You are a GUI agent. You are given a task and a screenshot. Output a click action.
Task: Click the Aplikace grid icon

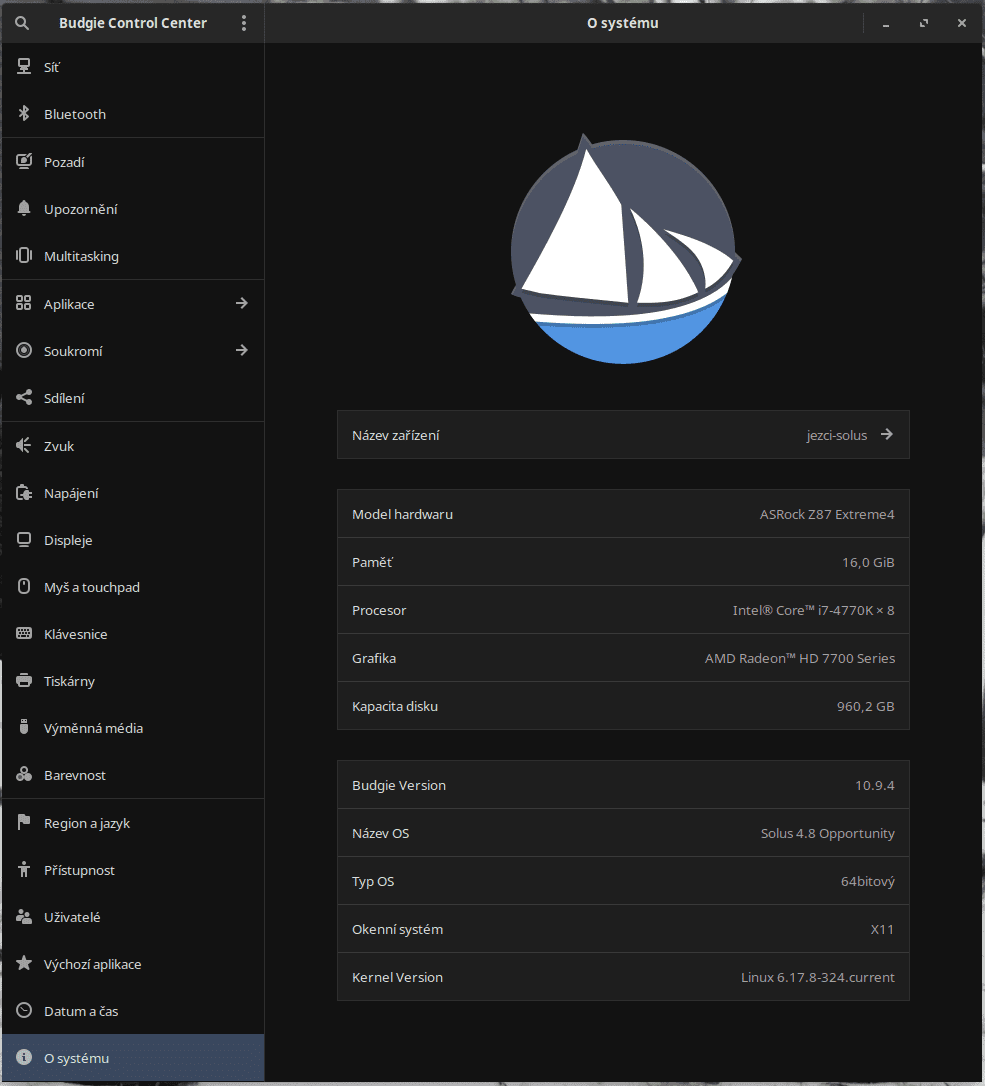[24, 303]
